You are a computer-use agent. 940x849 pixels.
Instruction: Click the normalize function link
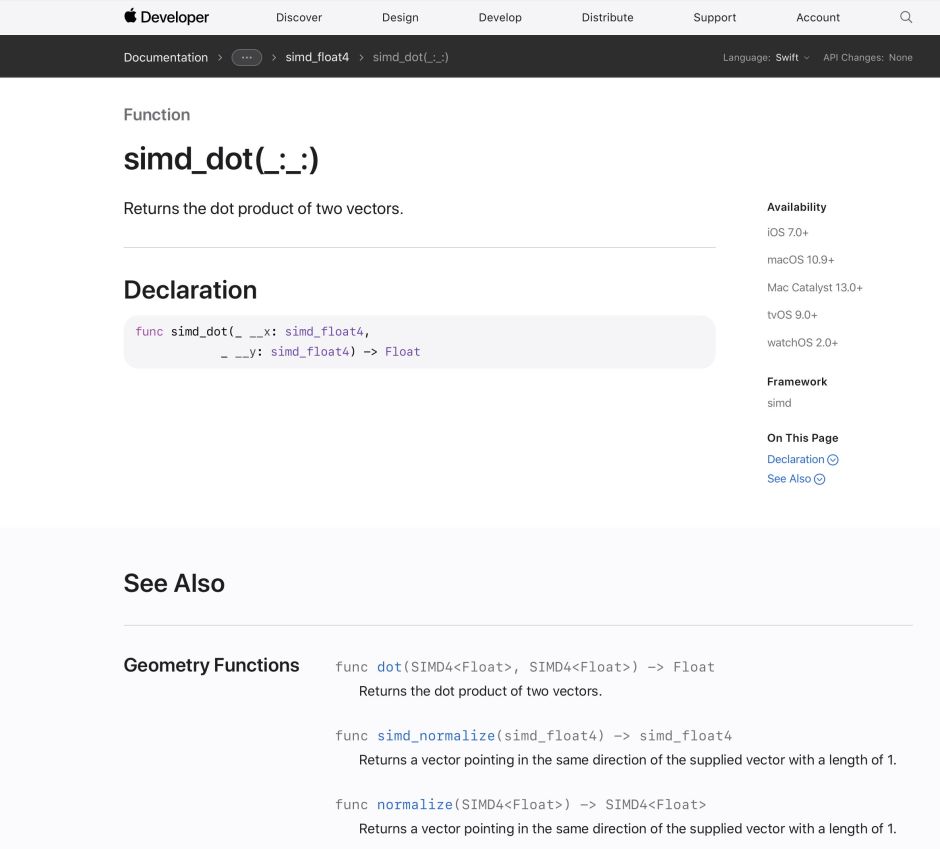coord(414,804)
